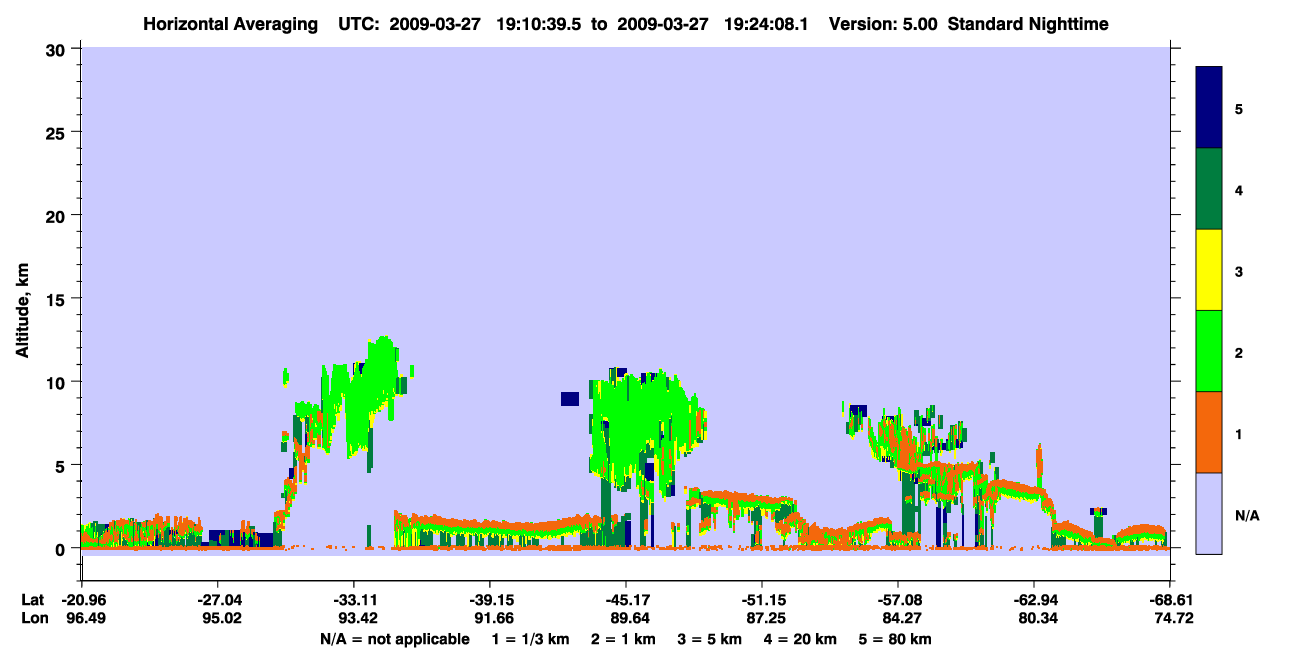Click the yellow colorbar segment labeled 3
1300x667 pixels.
[1209, 270]
